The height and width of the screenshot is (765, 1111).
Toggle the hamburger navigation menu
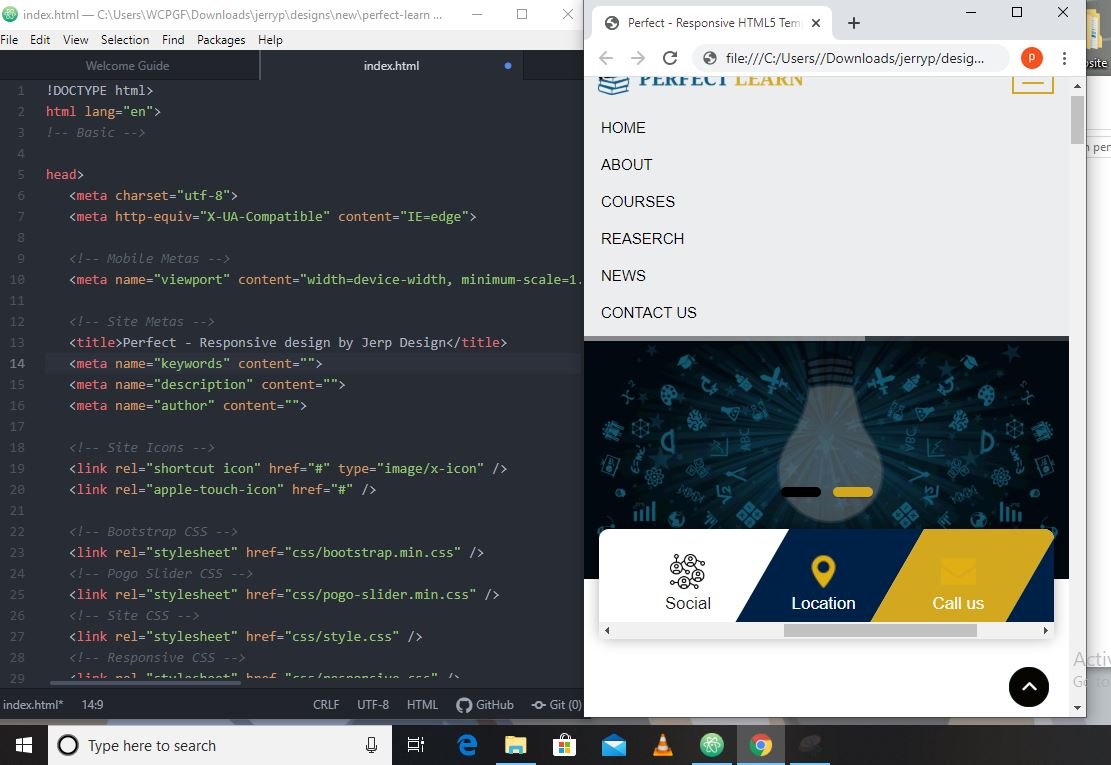pos(1032,82)
